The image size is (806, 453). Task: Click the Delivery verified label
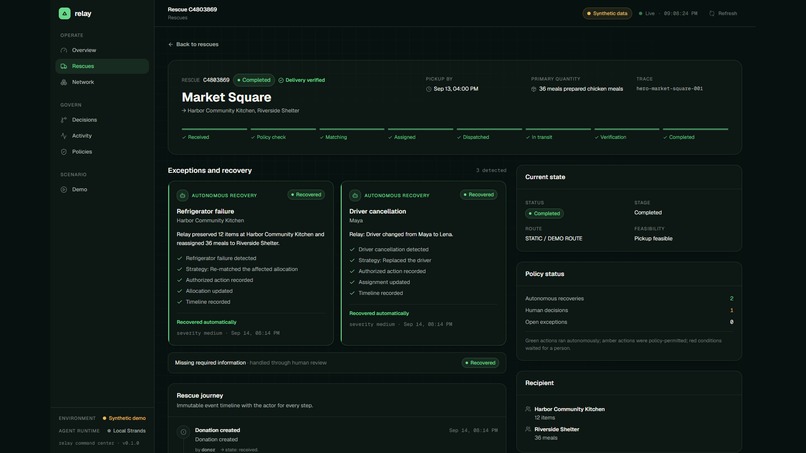(x=302, y=80)
